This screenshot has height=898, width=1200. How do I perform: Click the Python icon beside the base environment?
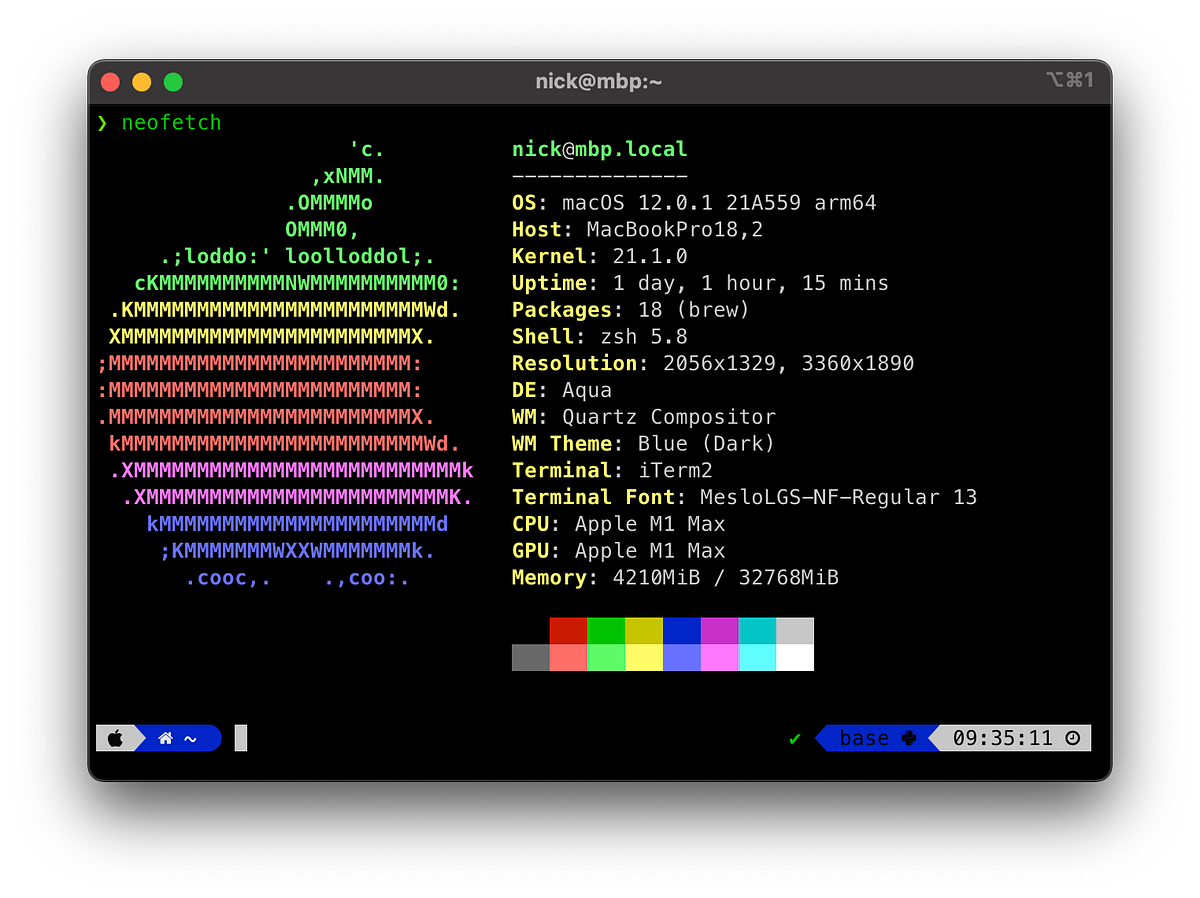pos(908,738)
